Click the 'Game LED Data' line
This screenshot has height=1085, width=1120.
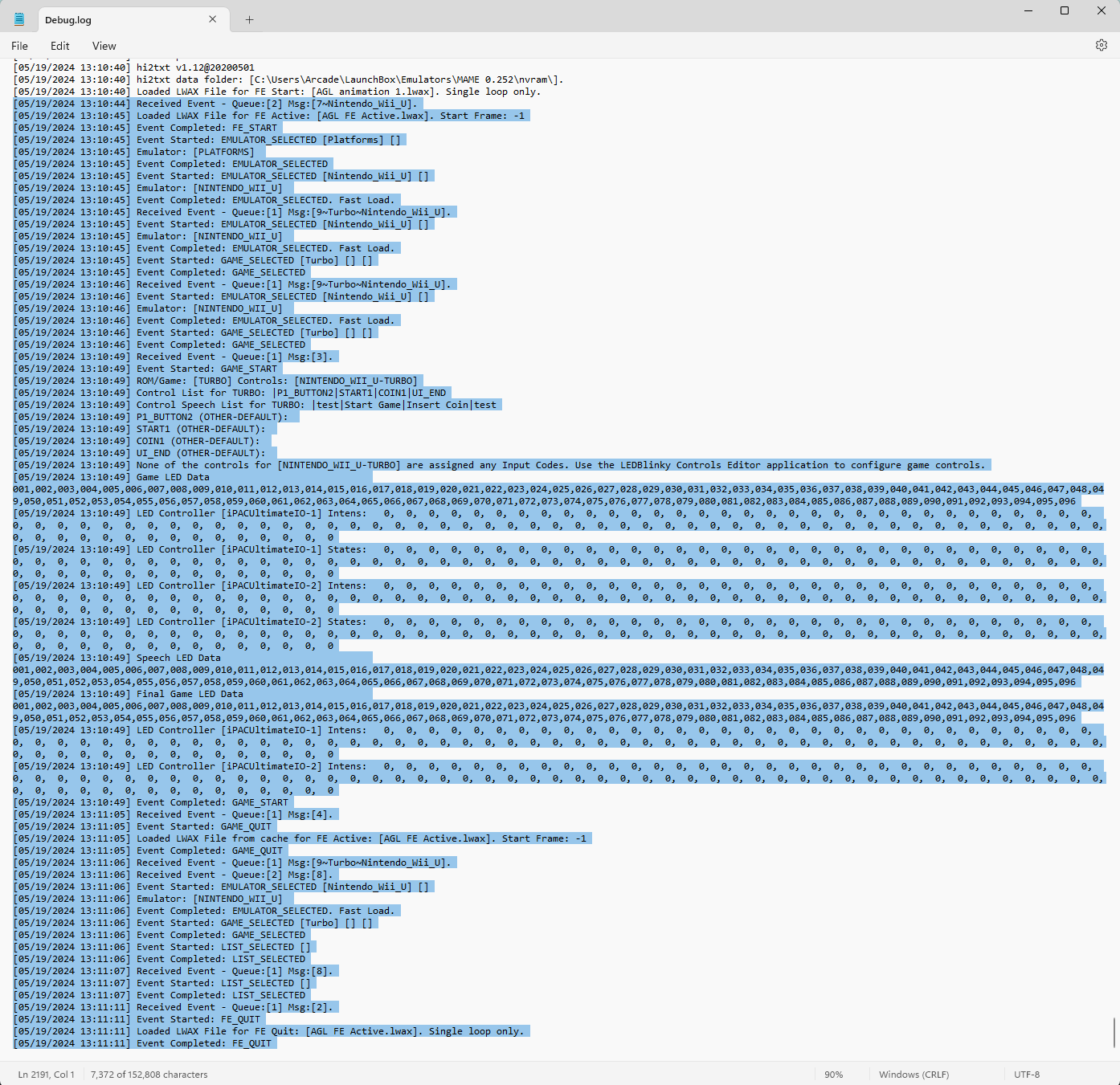point(111,477)
